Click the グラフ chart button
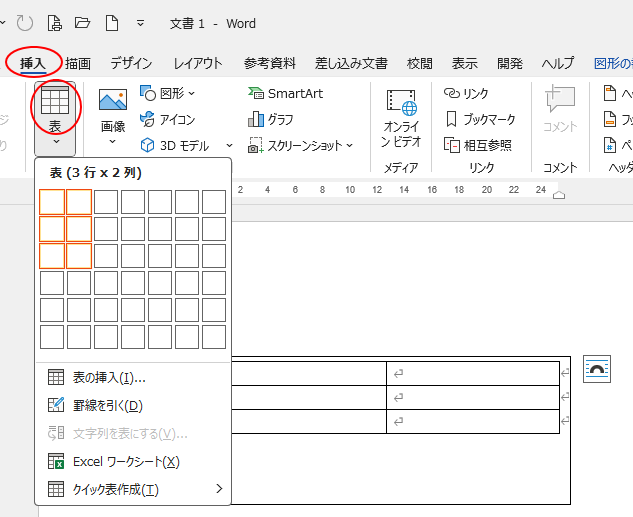Screen dimensions: 633x517 [x=270, y=119]
